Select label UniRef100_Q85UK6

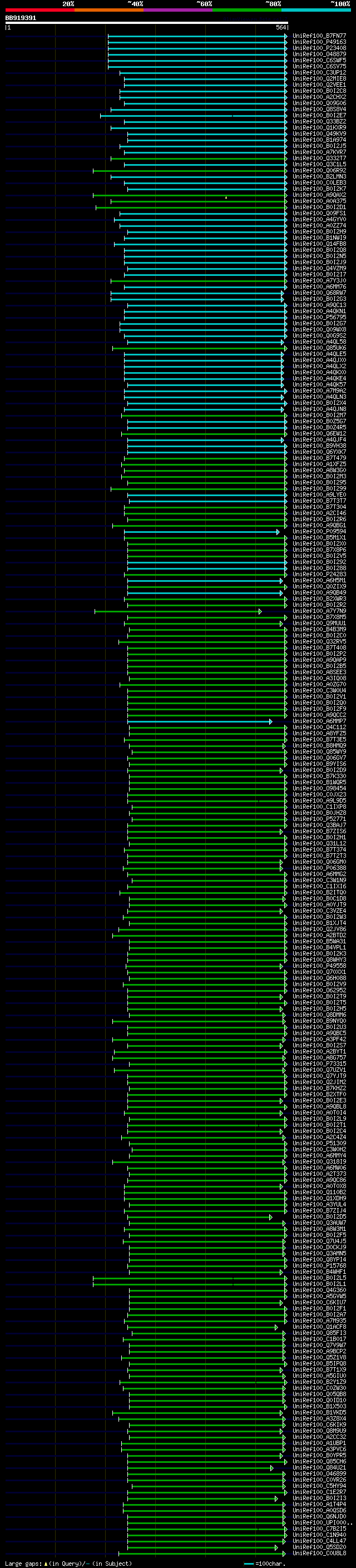coord(319,348)
